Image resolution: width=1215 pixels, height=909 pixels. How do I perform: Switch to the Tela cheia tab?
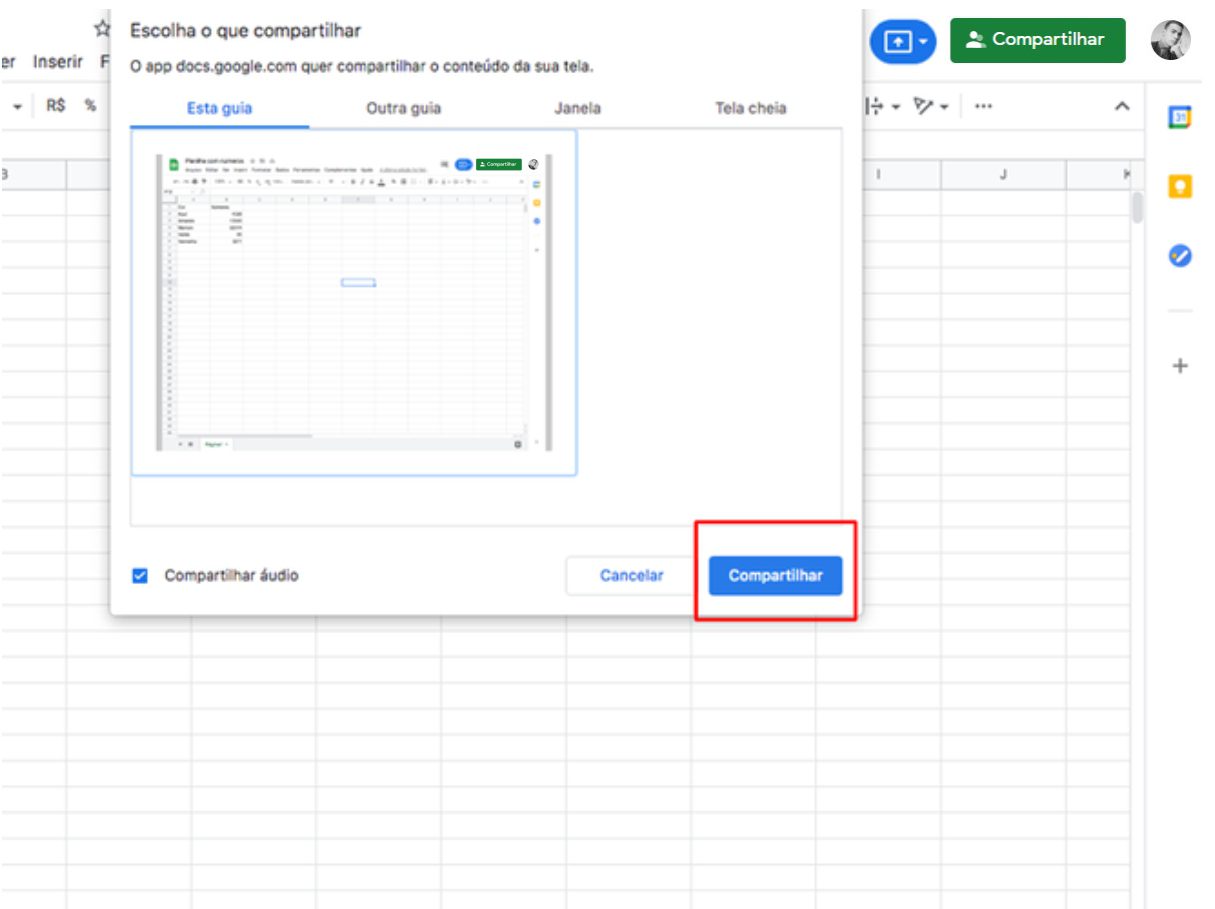(750, 108)
